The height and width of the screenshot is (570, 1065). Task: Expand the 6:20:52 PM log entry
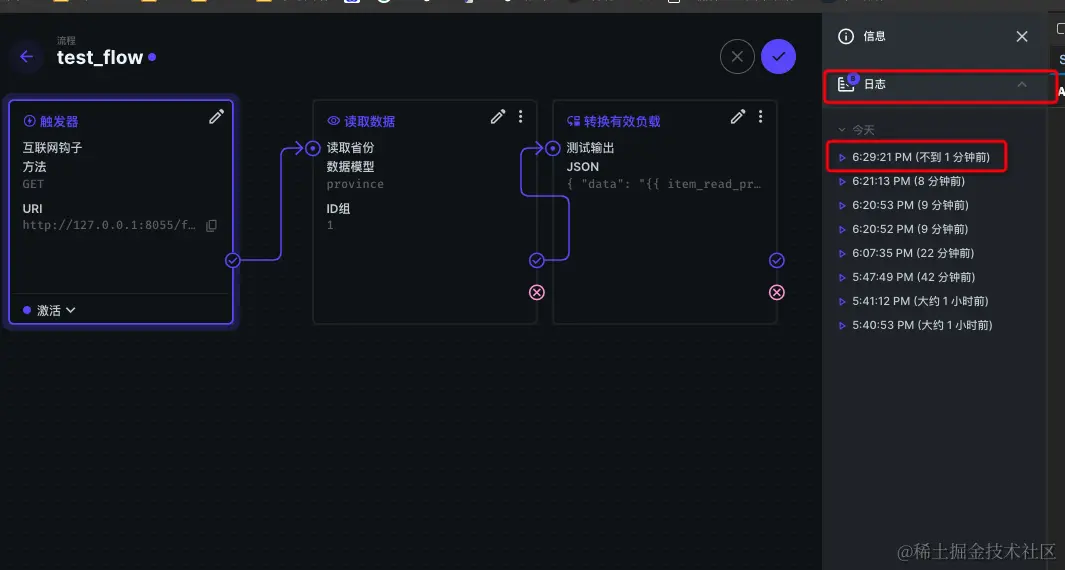click(x=904, y=230)
